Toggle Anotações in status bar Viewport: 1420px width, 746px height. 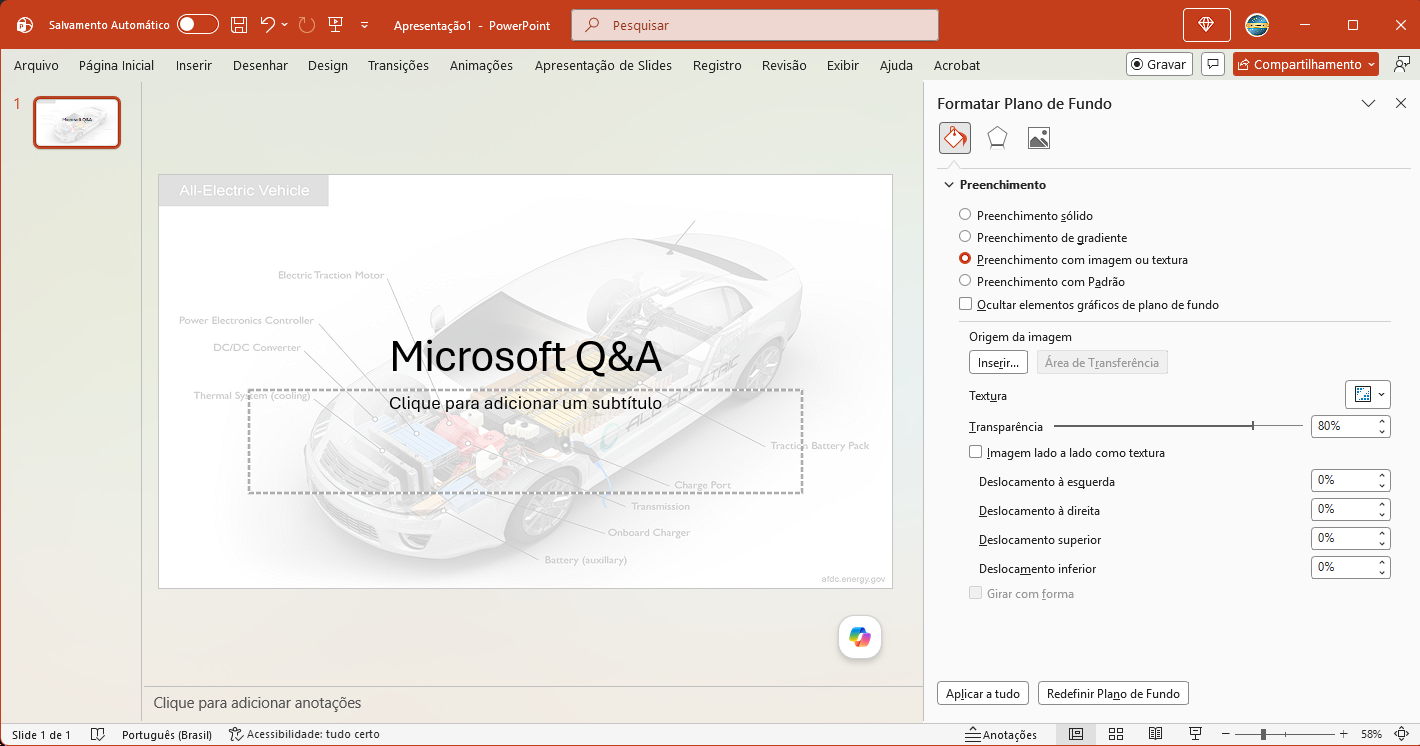pos(1000,734)
